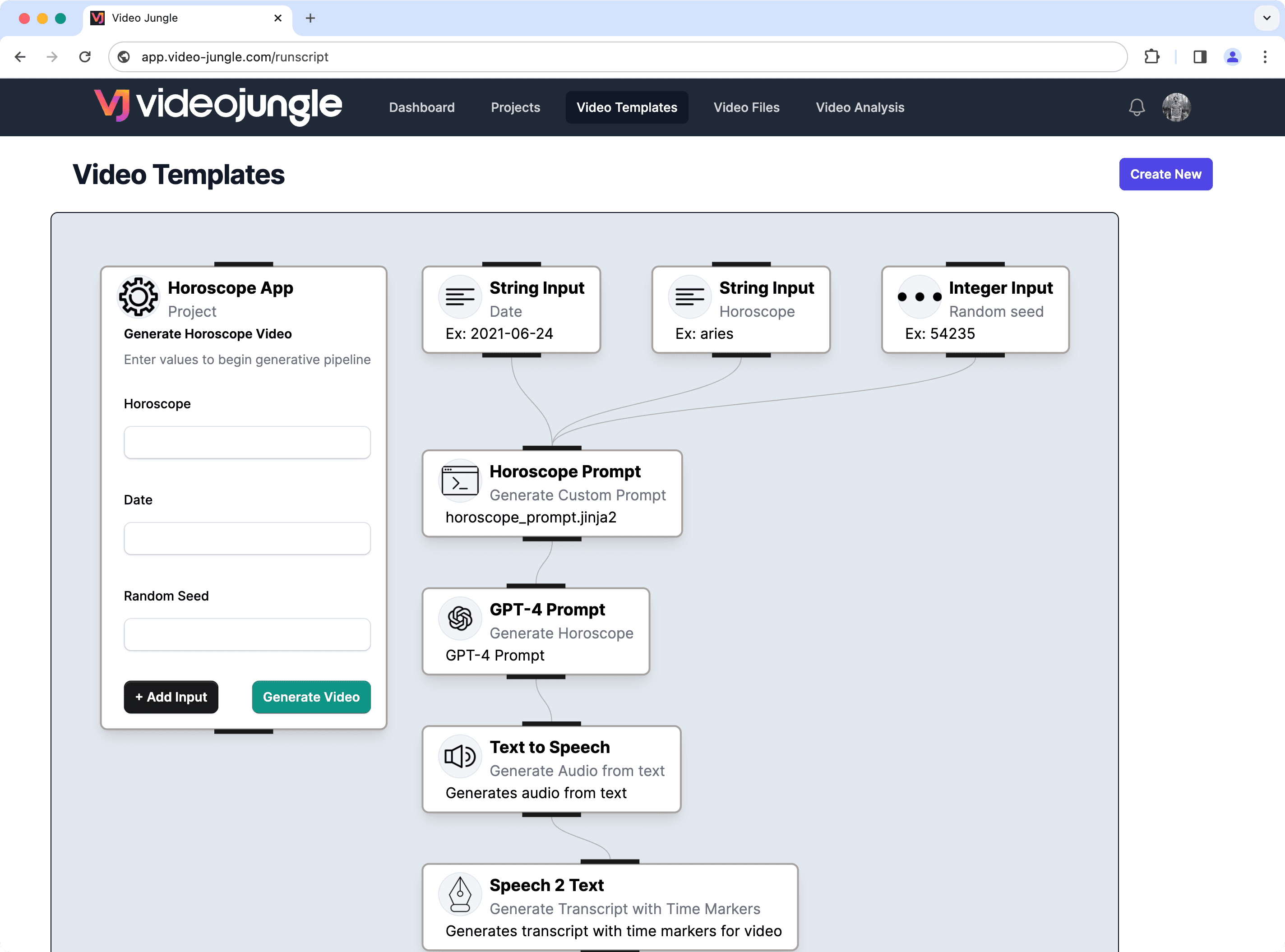Screen dimensions: 1285x952
Task: Click the 'Text to Speech' node title
Action: 550,747
